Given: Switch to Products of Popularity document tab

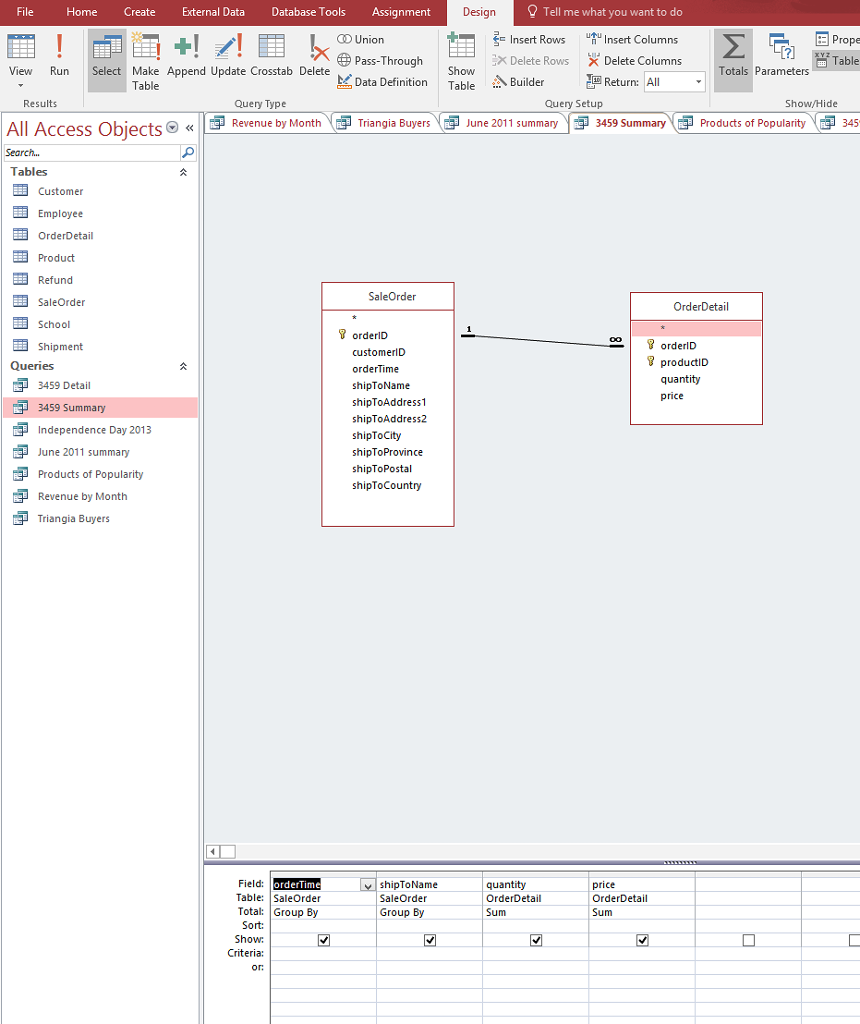Looking at the screenshot, I should coord(743,123).
